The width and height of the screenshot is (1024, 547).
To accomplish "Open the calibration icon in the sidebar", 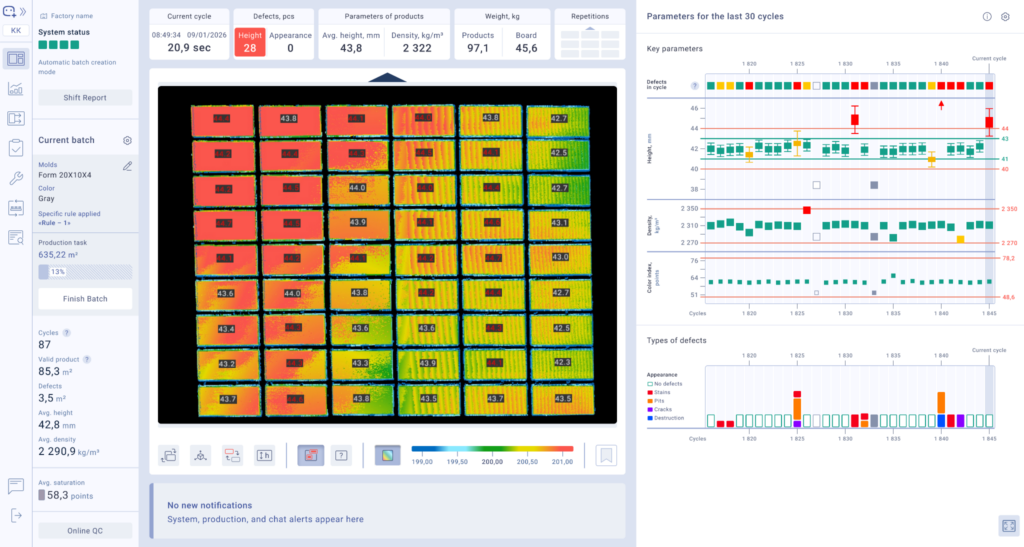I will click(16, 208).
